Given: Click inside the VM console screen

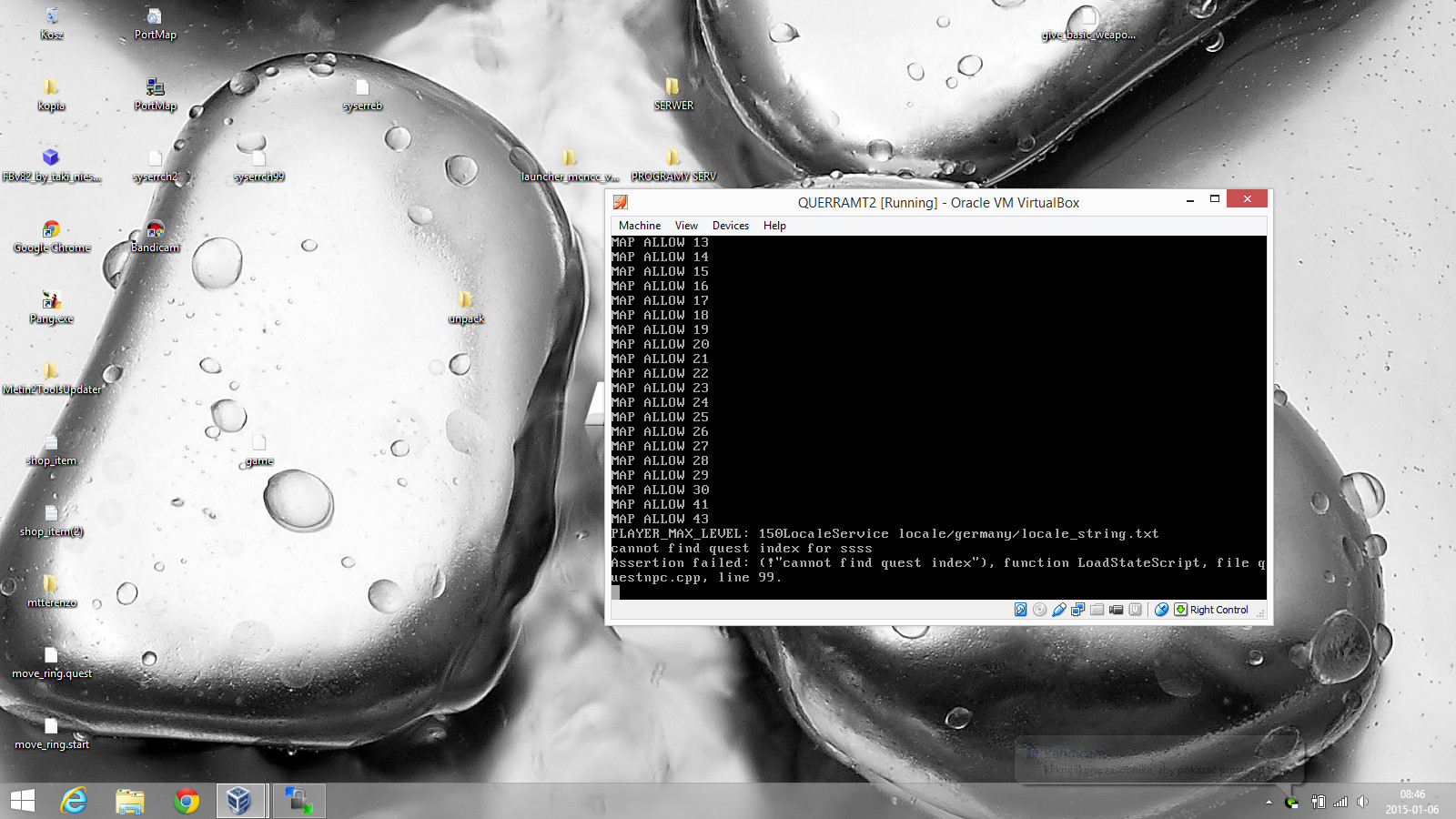Looking at the screenshot, I should coord(938,417).
